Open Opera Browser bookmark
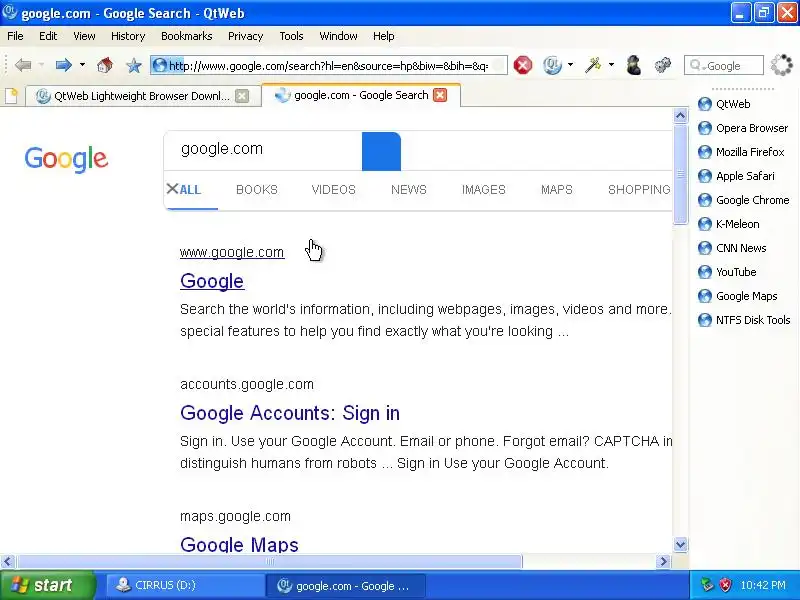 point(743,128)
